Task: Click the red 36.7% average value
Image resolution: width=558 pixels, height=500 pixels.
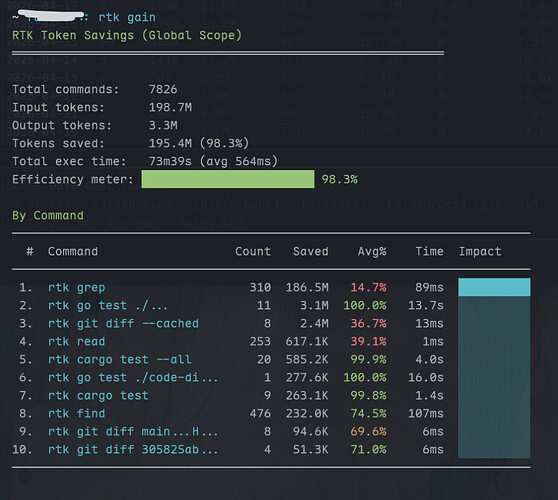Action: (368, 323)
